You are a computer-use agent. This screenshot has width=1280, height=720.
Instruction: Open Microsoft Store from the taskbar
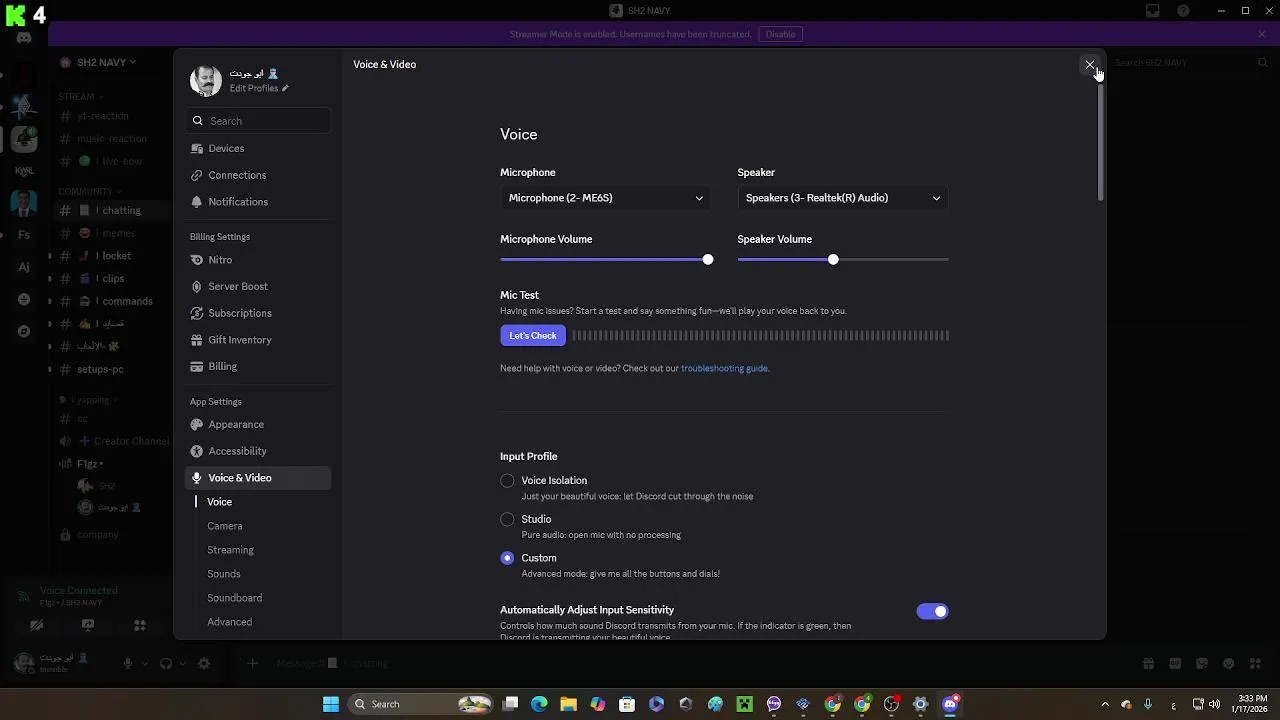627,704
